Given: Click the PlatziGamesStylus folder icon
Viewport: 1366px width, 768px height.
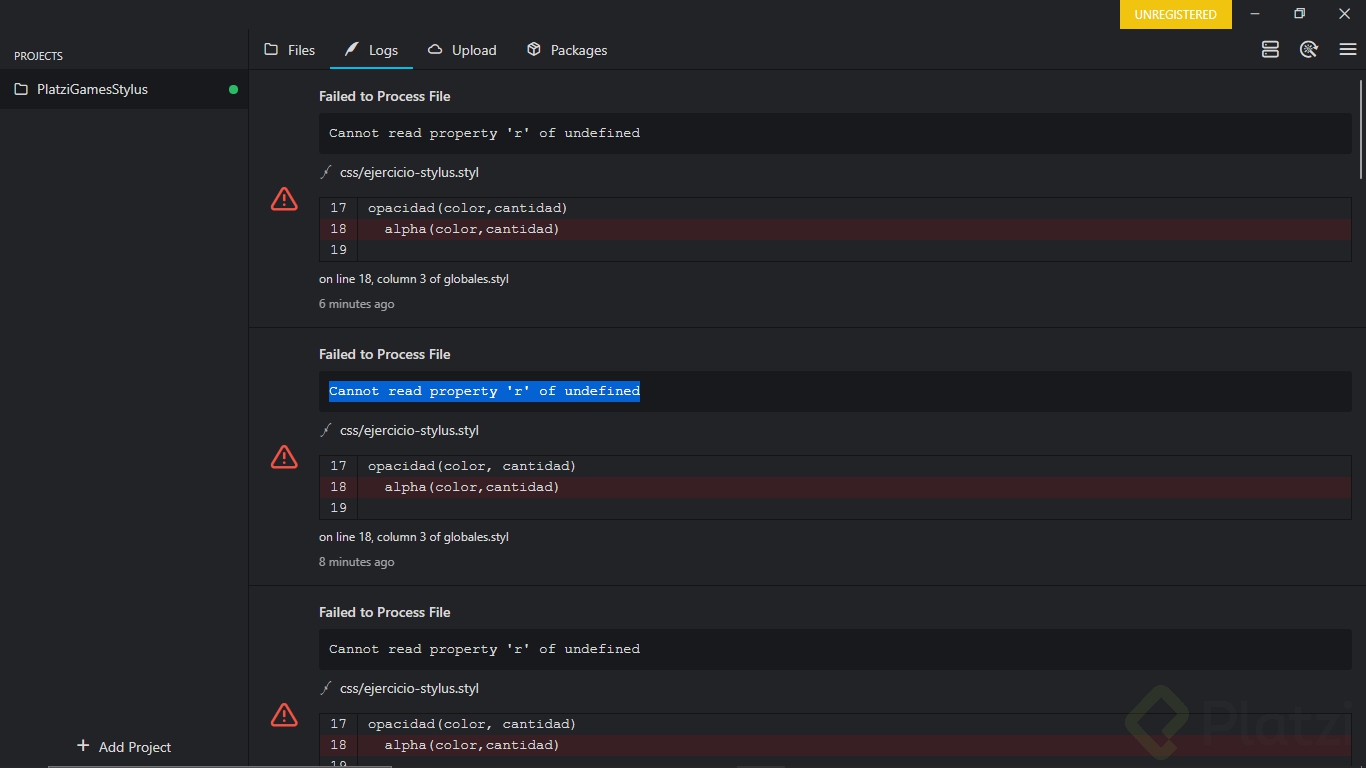Looking at the screenshot, I should pos(21,89).
